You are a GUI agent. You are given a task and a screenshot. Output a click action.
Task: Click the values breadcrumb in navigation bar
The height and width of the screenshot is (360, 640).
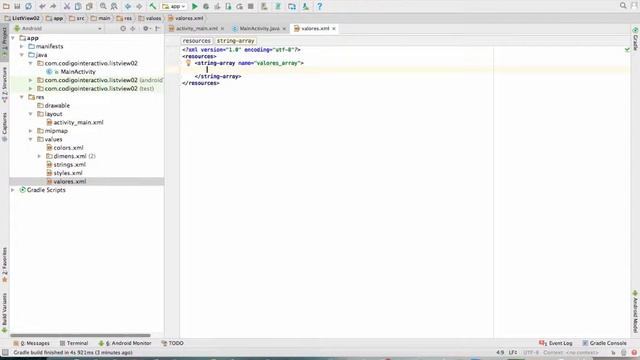[x=150, y=18]
